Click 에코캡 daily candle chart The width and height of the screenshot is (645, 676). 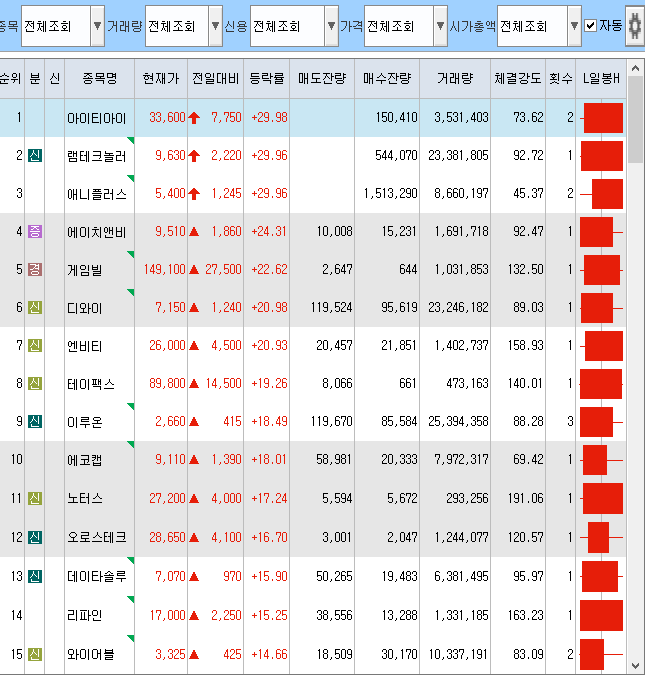[601, 460]
